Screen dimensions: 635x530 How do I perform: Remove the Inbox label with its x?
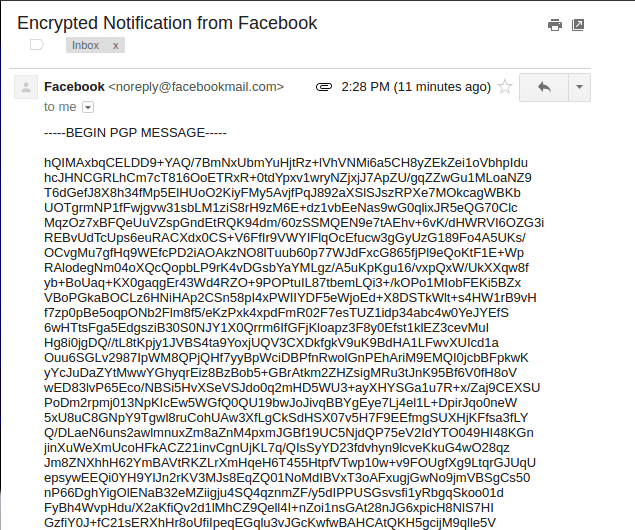[x=115, y=45]
